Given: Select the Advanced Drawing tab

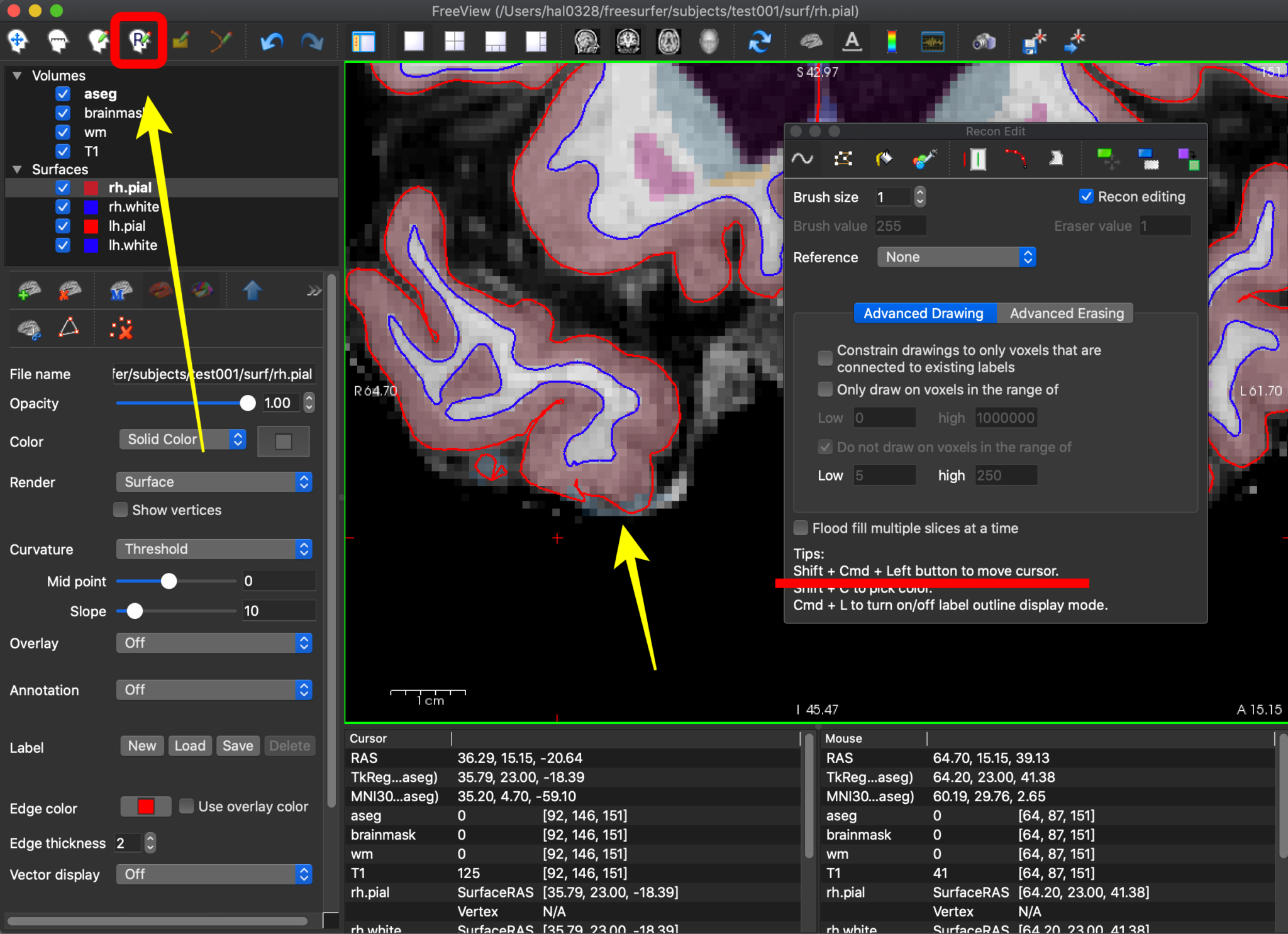Looking at the screenshot, I should tap(923, 313).
